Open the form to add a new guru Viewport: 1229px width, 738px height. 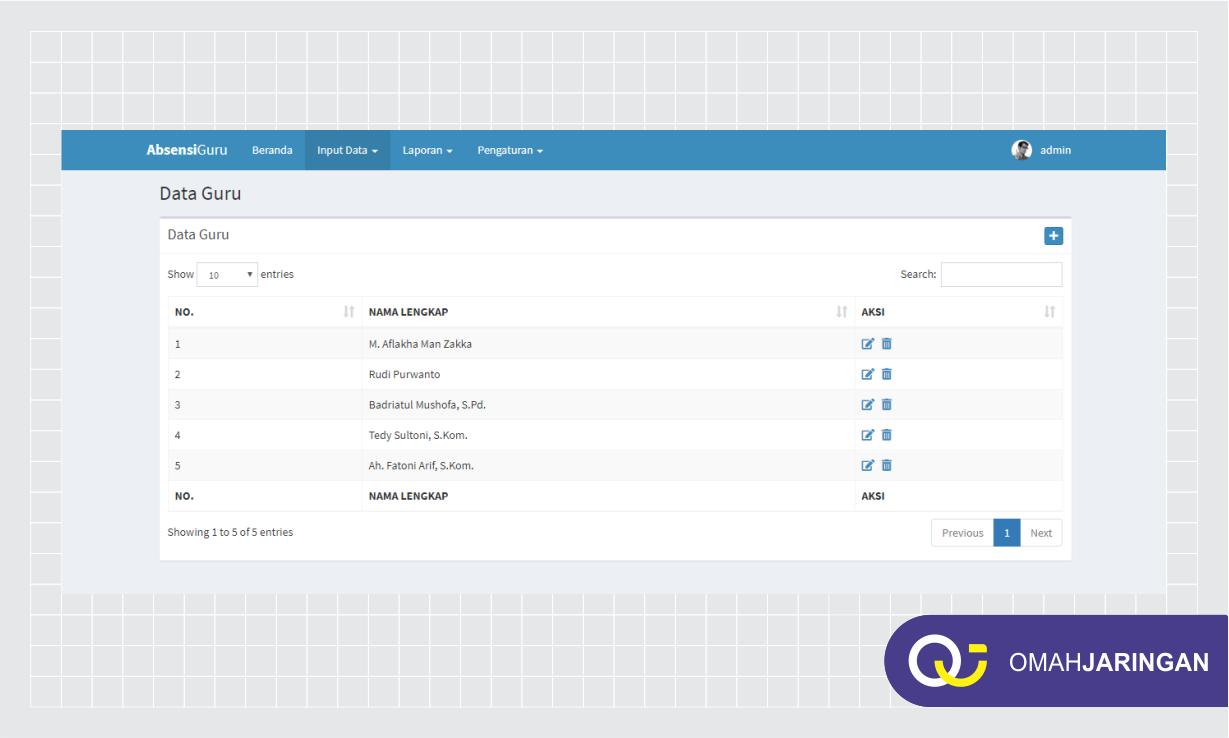click(x=1054, y=235)
